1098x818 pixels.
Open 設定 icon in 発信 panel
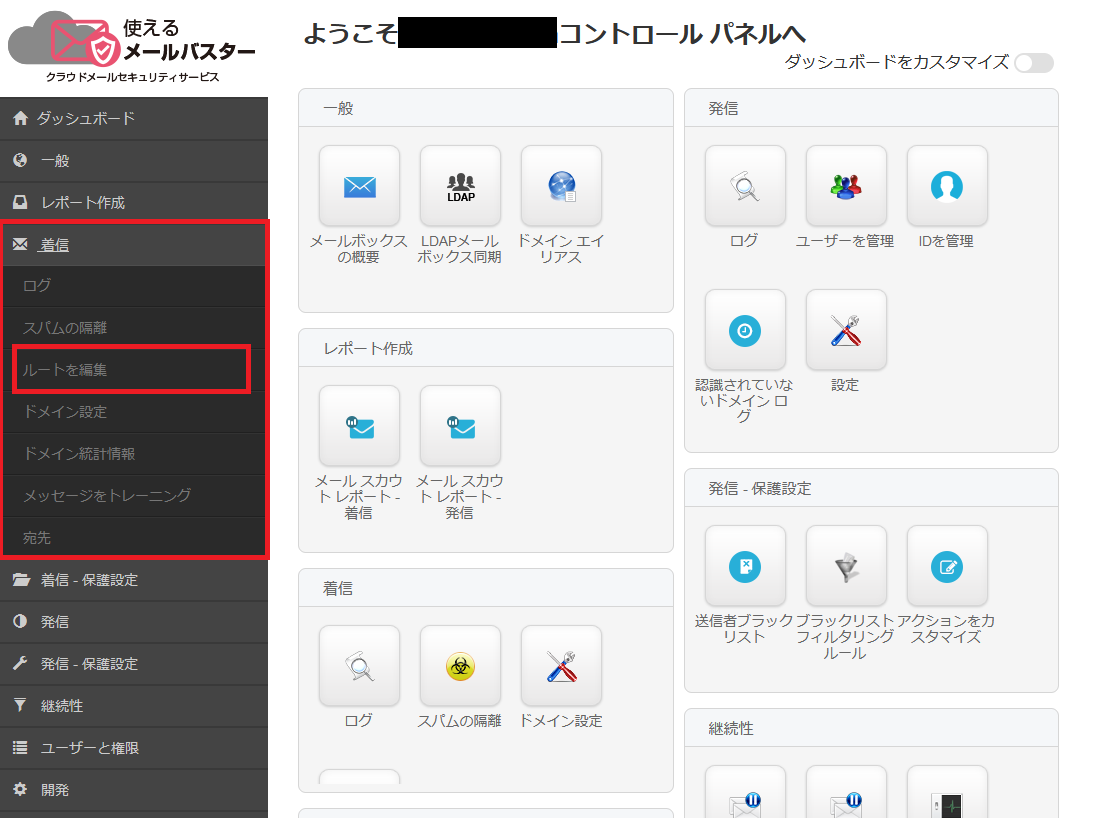pos(846,330)
